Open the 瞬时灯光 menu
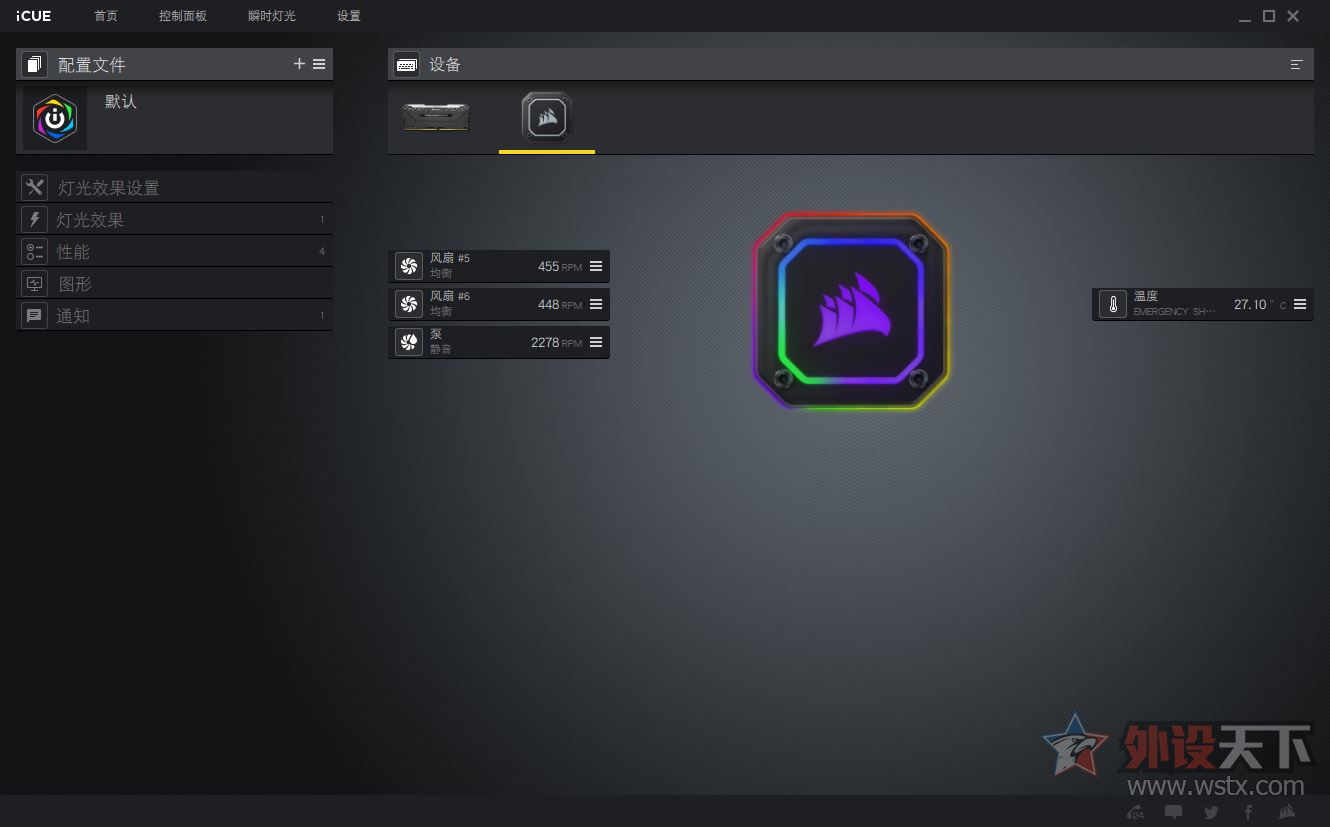The width and height of the screenshot is (1330, 827). [x=272, y=16]
